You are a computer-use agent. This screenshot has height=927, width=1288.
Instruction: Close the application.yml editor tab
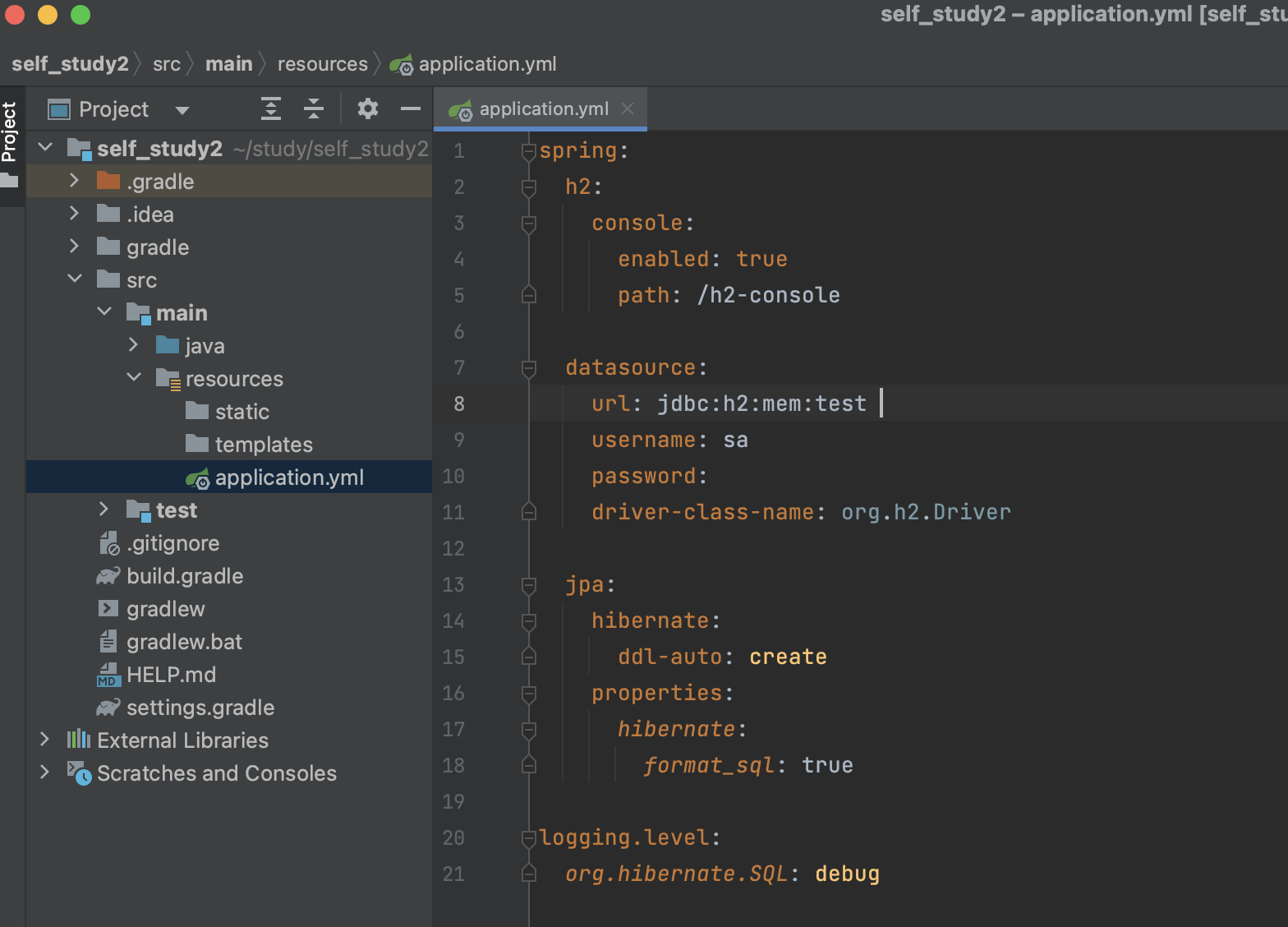tap(628, 108)
